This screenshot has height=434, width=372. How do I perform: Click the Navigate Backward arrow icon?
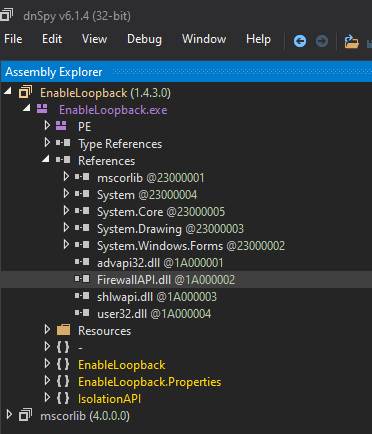300,41
